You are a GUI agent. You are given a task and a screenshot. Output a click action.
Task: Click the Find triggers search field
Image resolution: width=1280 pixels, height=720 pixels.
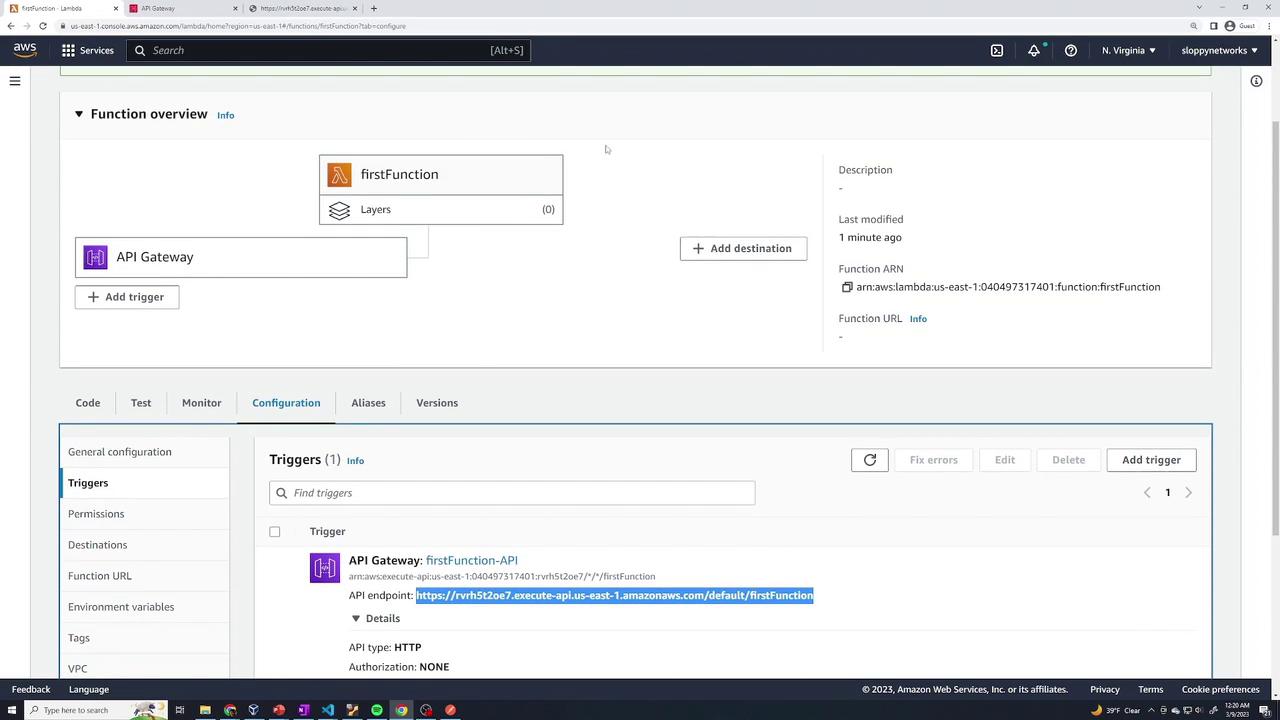tap(512, 493)
